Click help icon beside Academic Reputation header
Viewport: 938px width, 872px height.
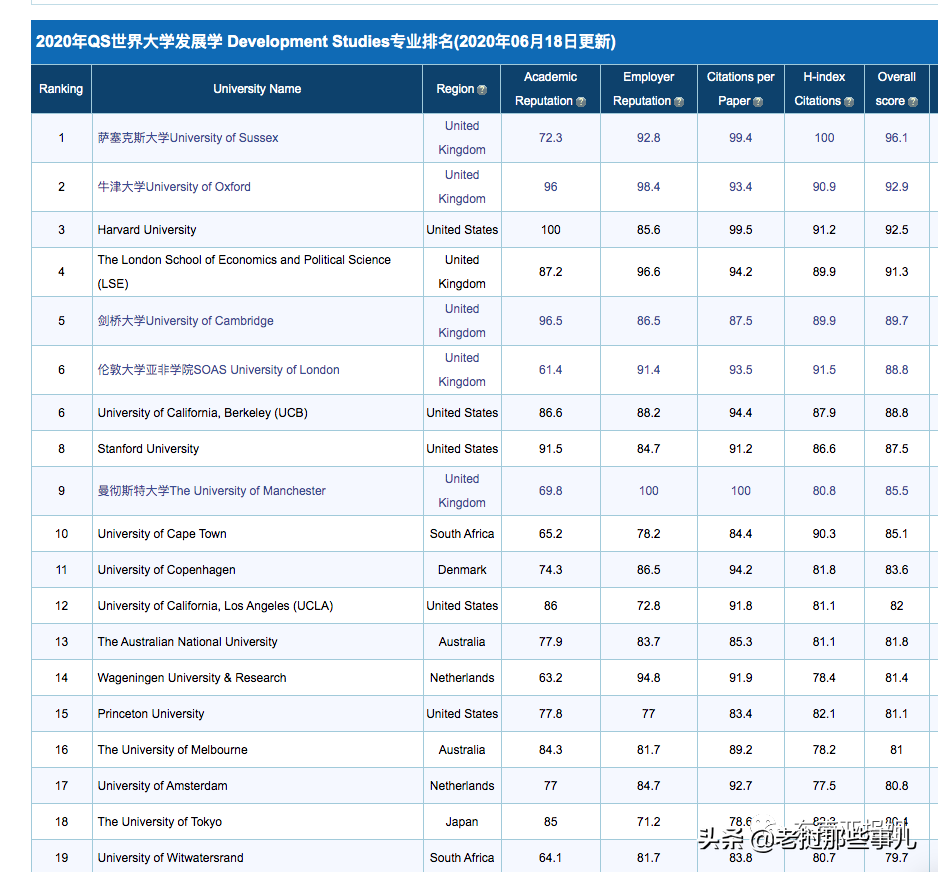coord(580,102)
